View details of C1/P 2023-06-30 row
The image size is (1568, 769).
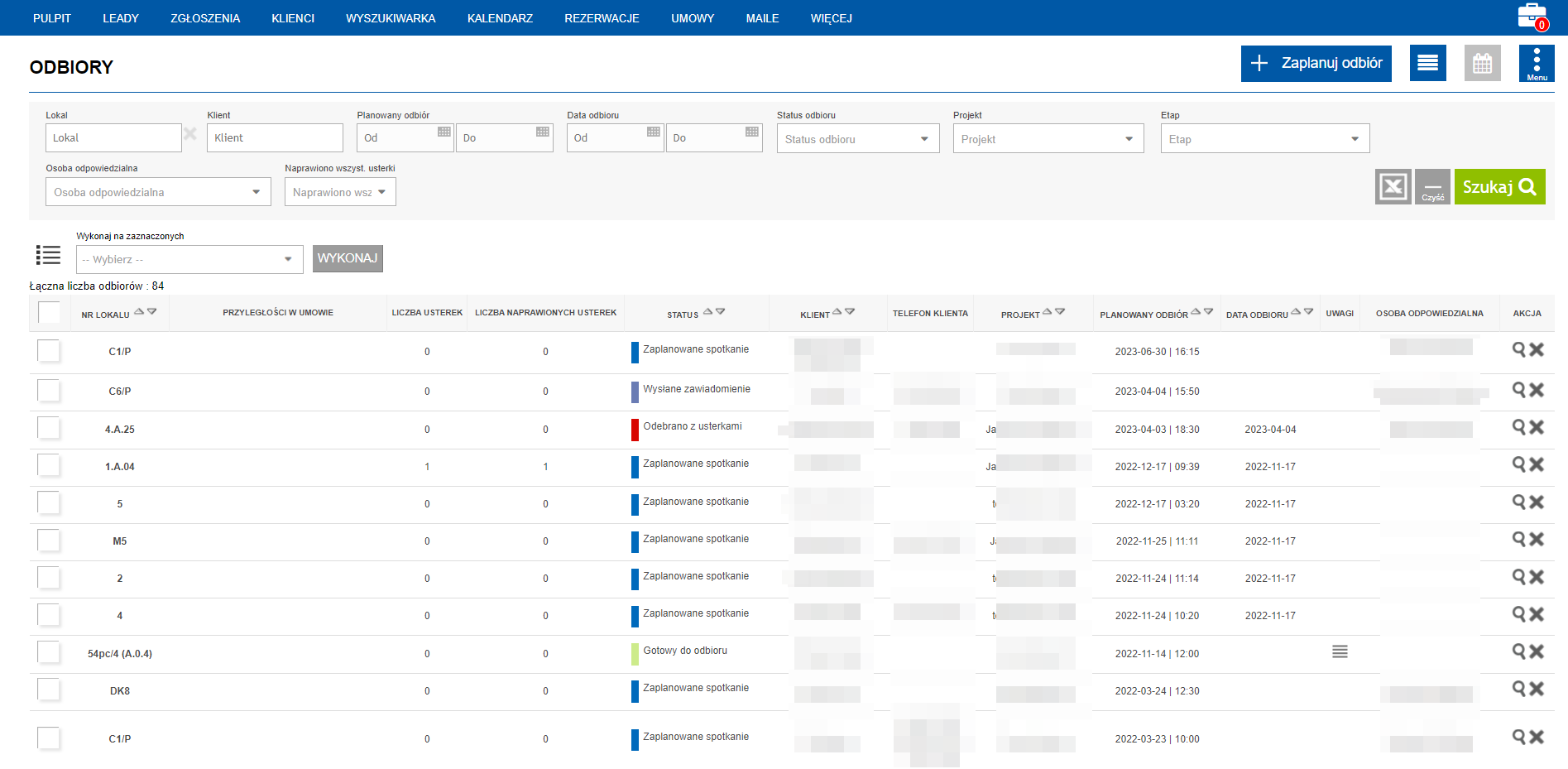1519,349
